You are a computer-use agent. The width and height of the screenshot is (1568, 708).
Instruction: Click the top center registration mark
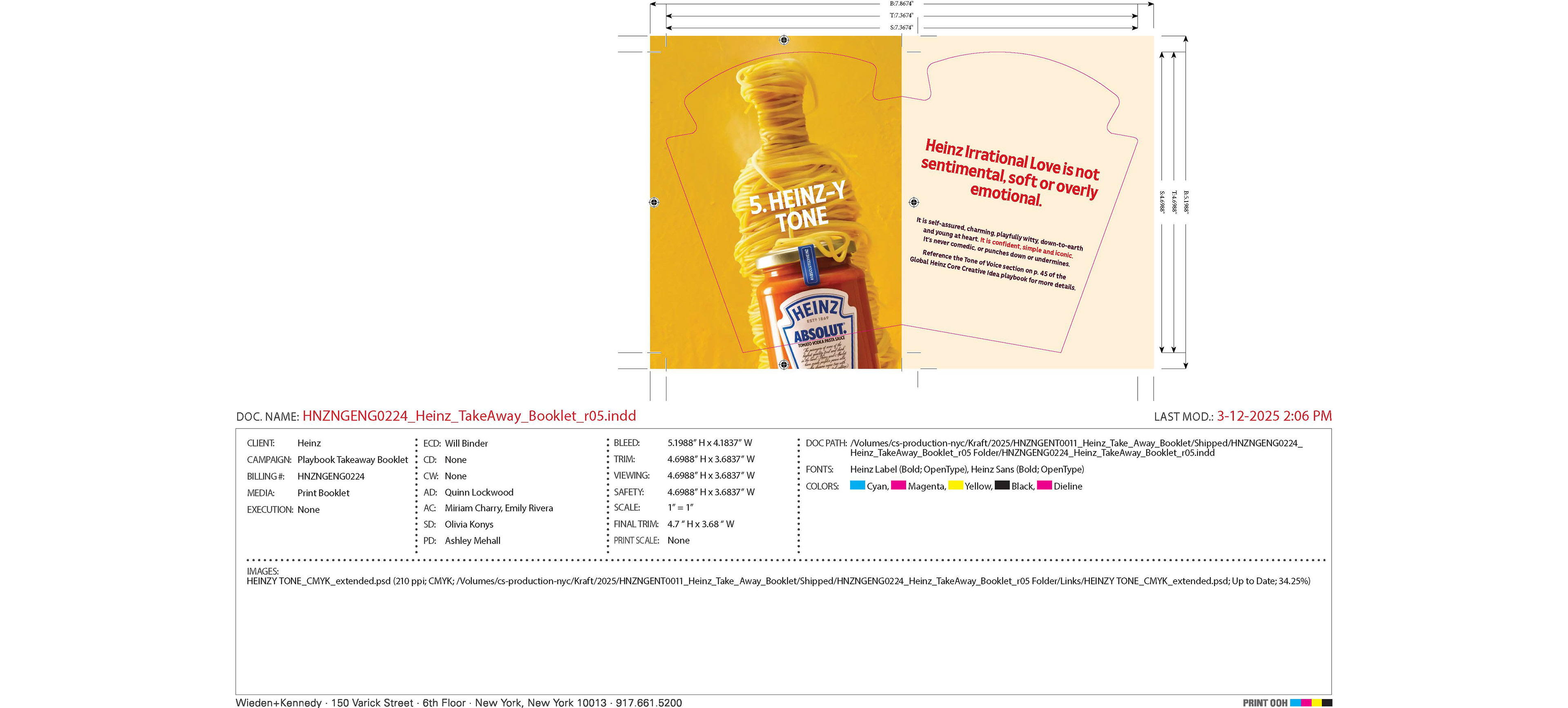pos(784,40)
